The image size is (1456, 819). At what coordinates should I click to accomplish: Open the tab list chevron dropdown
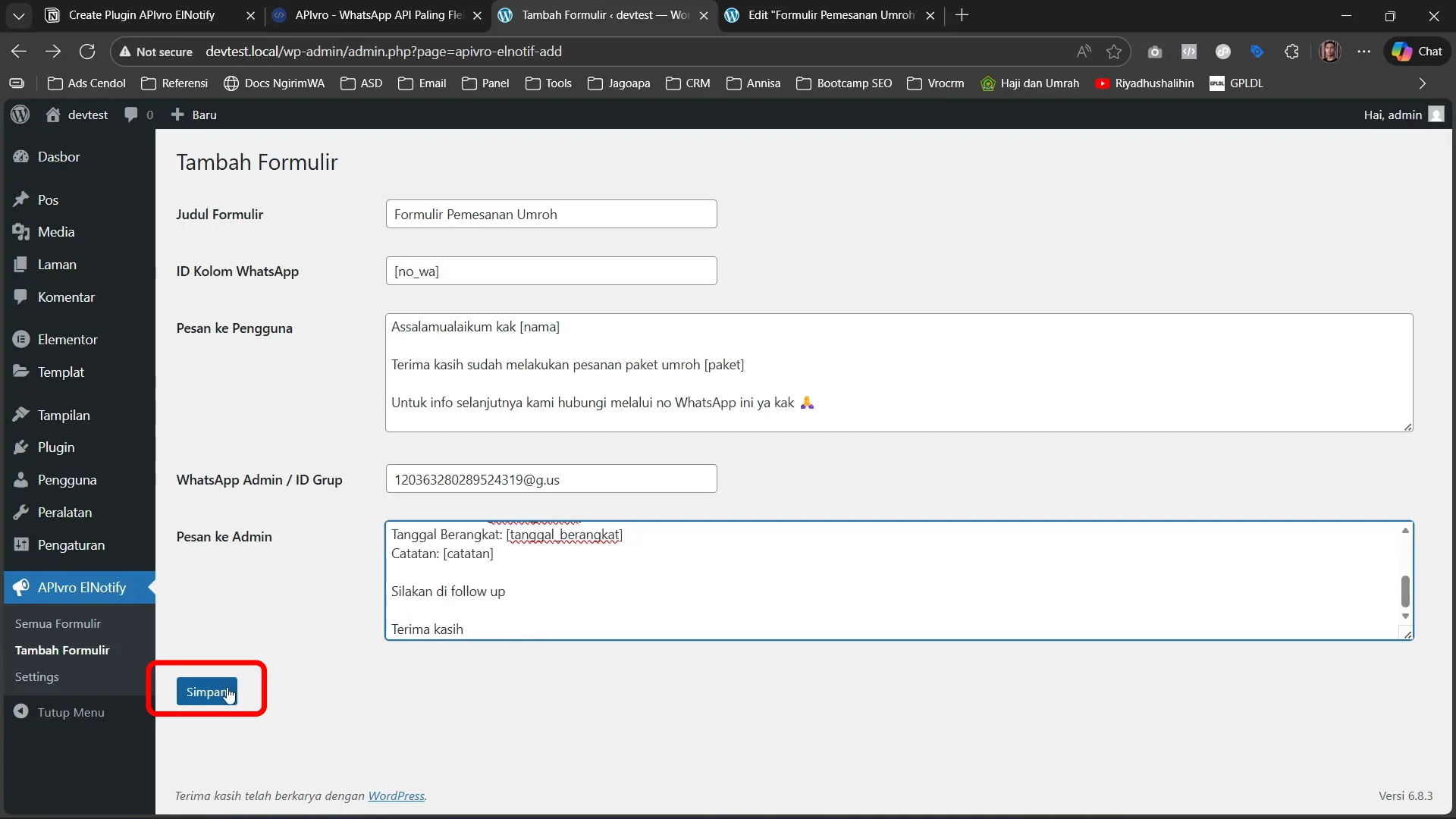click(19, 15)
